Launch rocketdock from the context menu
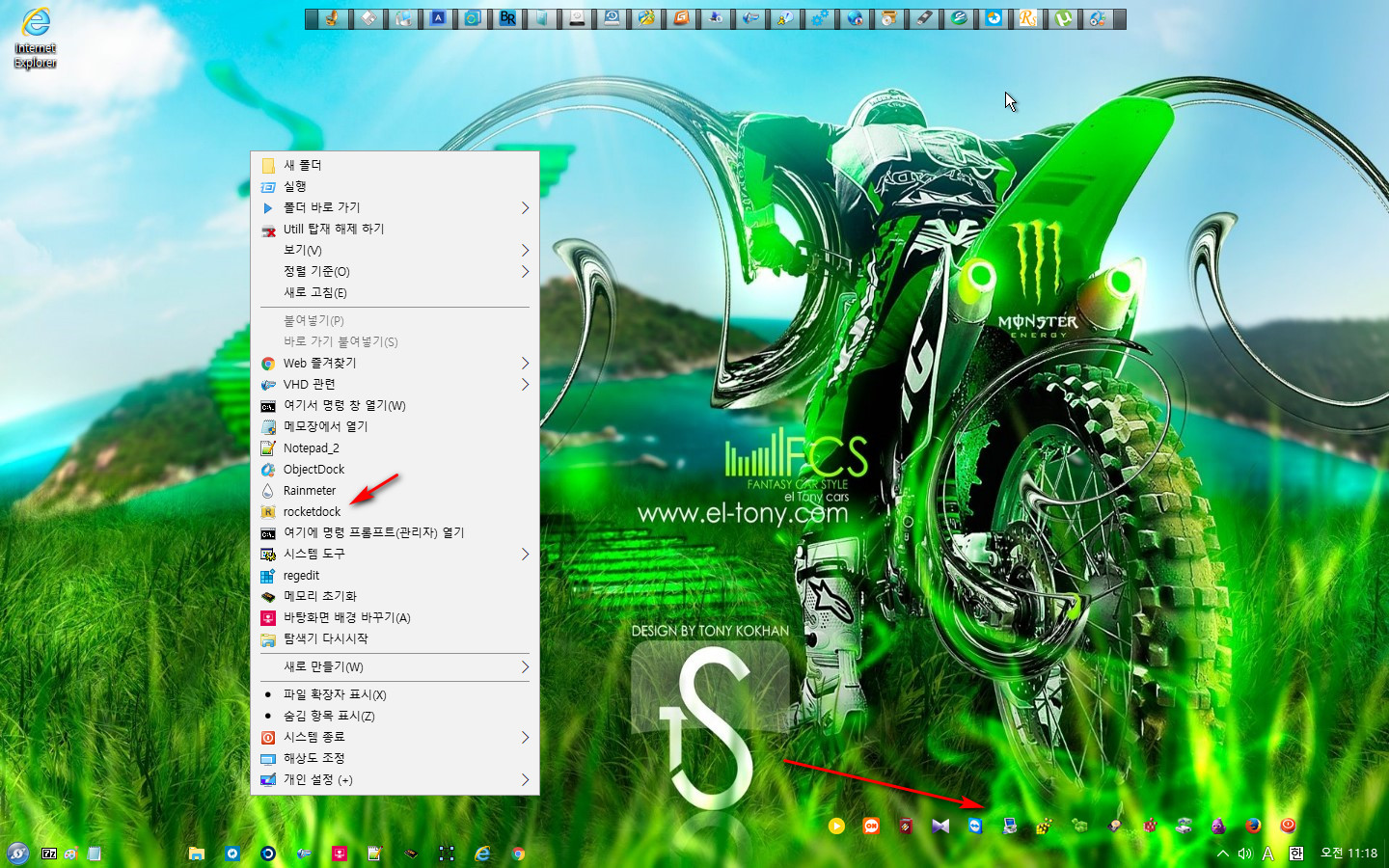 [x=395, y=511]
